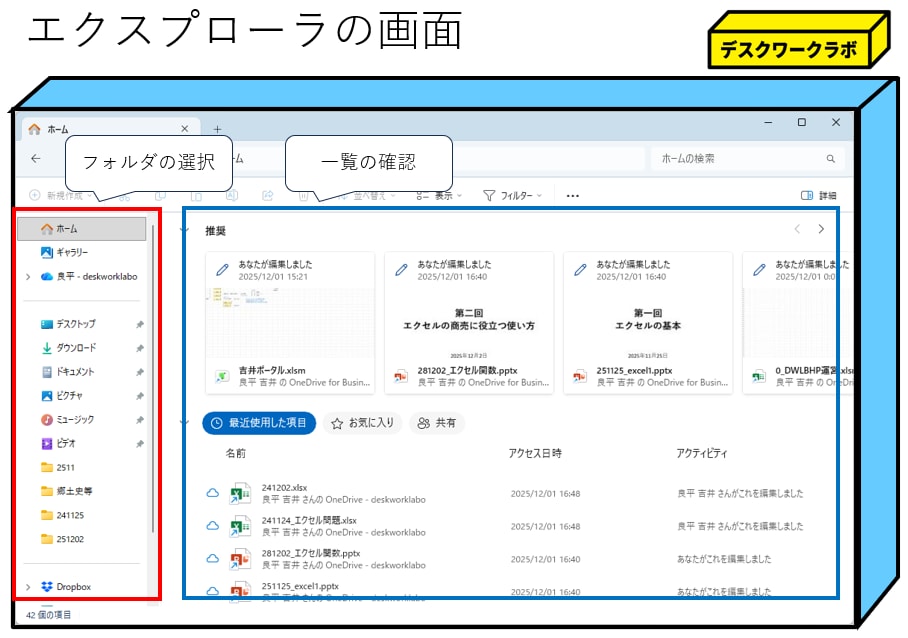The height and width of the screenshot is (638, 908).
Task: Open the 郷土史等 folder in the sidebar
Action: pyautogui.click(x=67, y=492)
